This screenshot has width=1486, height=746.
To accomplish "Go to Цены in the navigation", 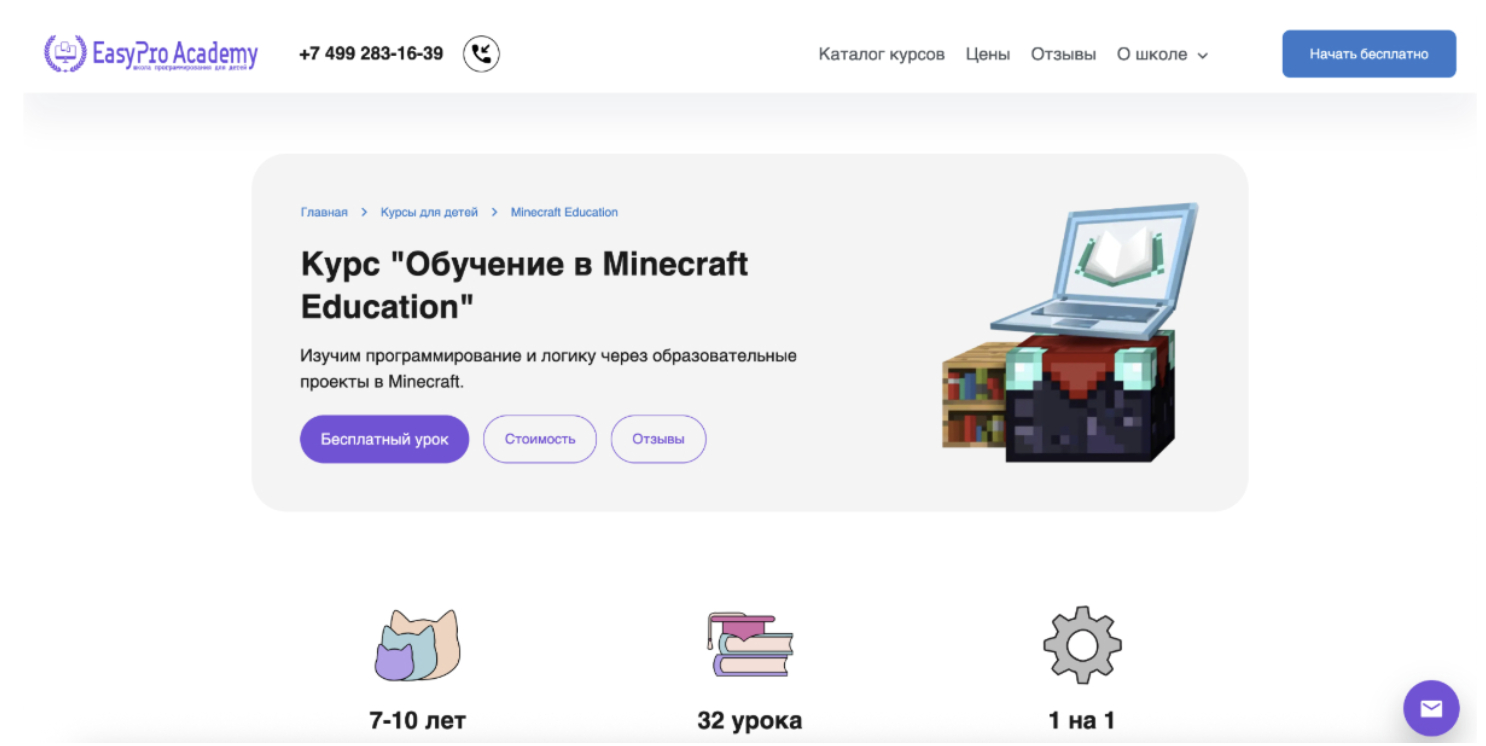I will point(988,54).
